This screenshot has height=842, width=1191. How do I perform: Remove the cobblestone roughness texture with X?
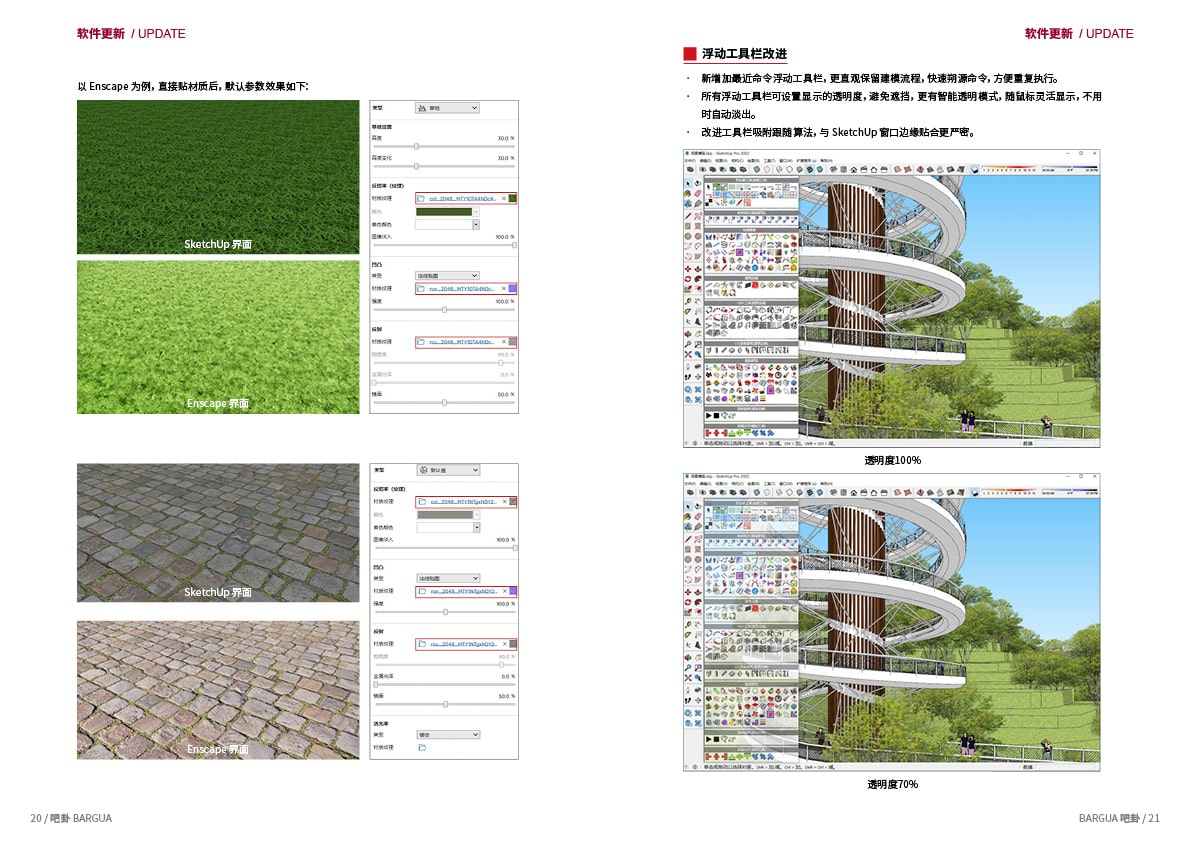(504, 644)
